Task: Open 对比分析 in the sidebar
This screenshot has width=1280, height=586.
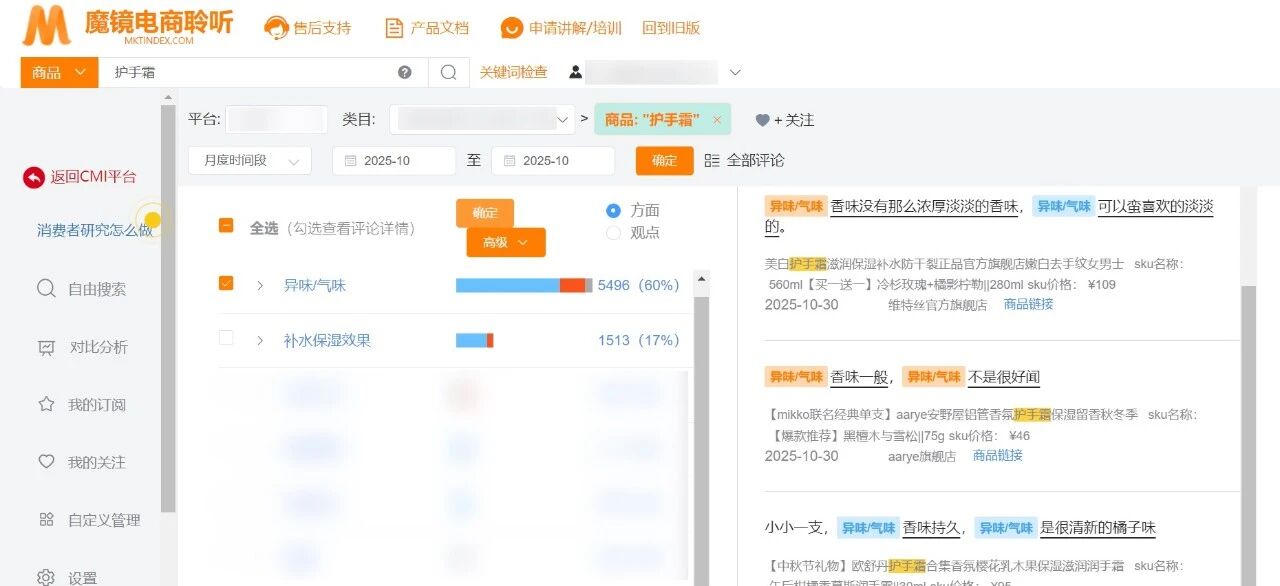Action: (x=98, y=347)
